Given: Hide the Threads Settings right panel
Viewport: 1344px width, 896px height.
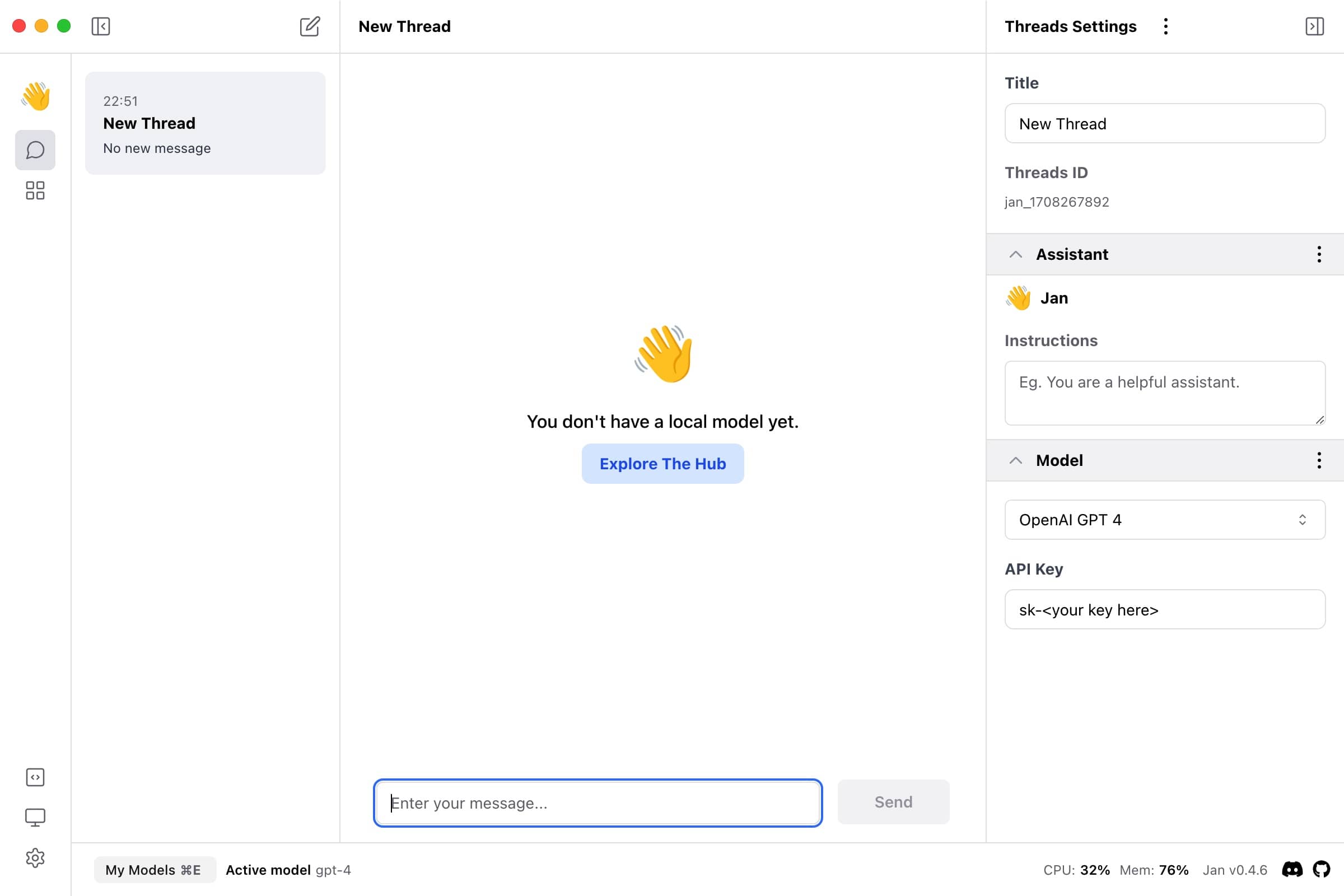Looking at the screenshot, I should coord(1315,26).
